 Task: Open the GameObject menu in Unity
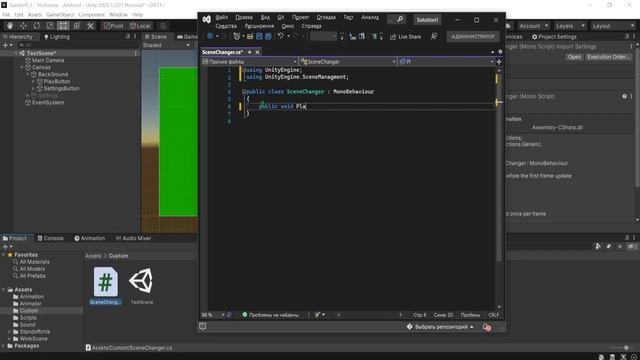click(60, 14)
